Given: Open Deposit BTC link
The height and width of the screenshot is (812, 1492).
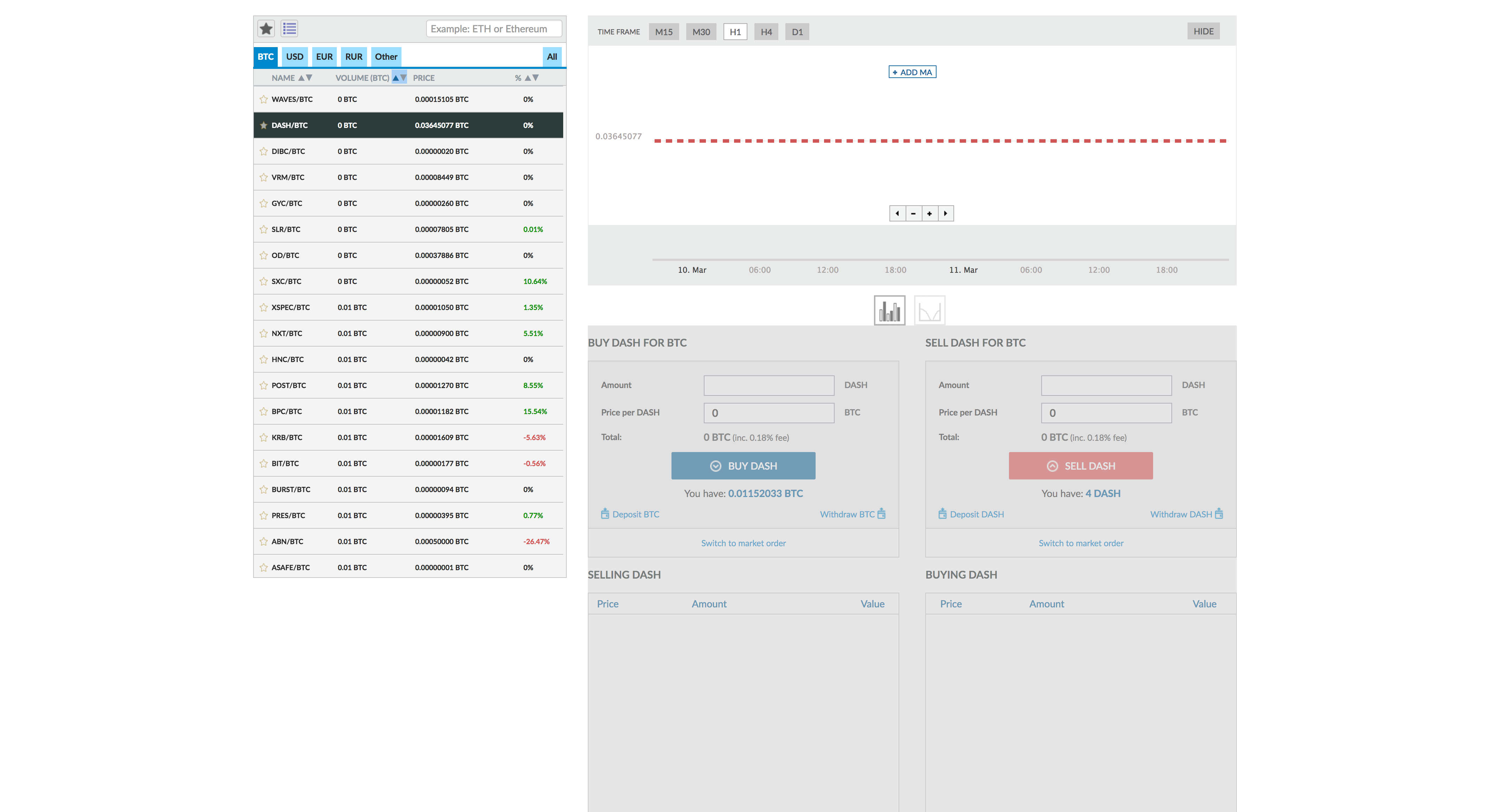Looking at the screenshot, I should (630, 514).
